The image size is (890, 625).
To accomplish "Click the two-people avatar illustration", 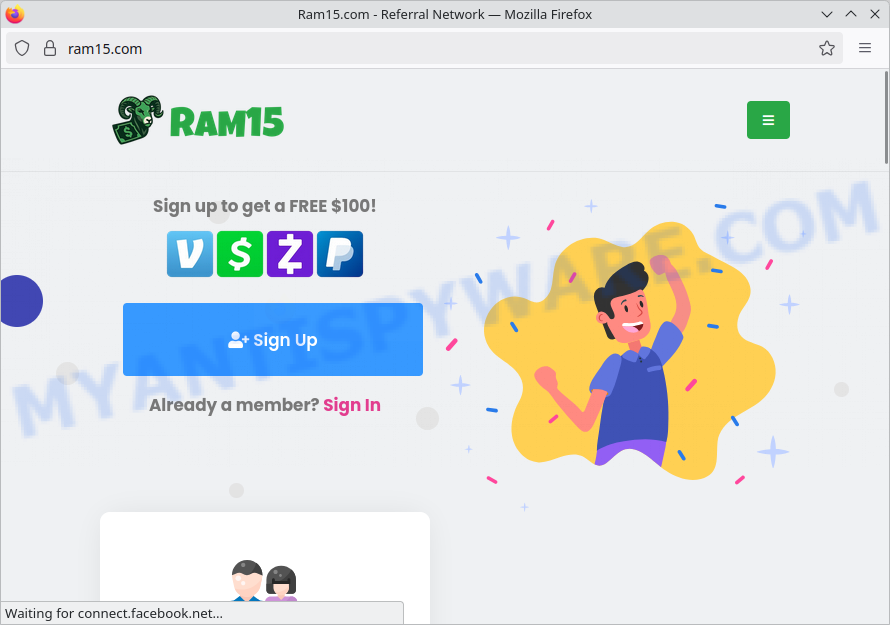I will click(265, 582).
